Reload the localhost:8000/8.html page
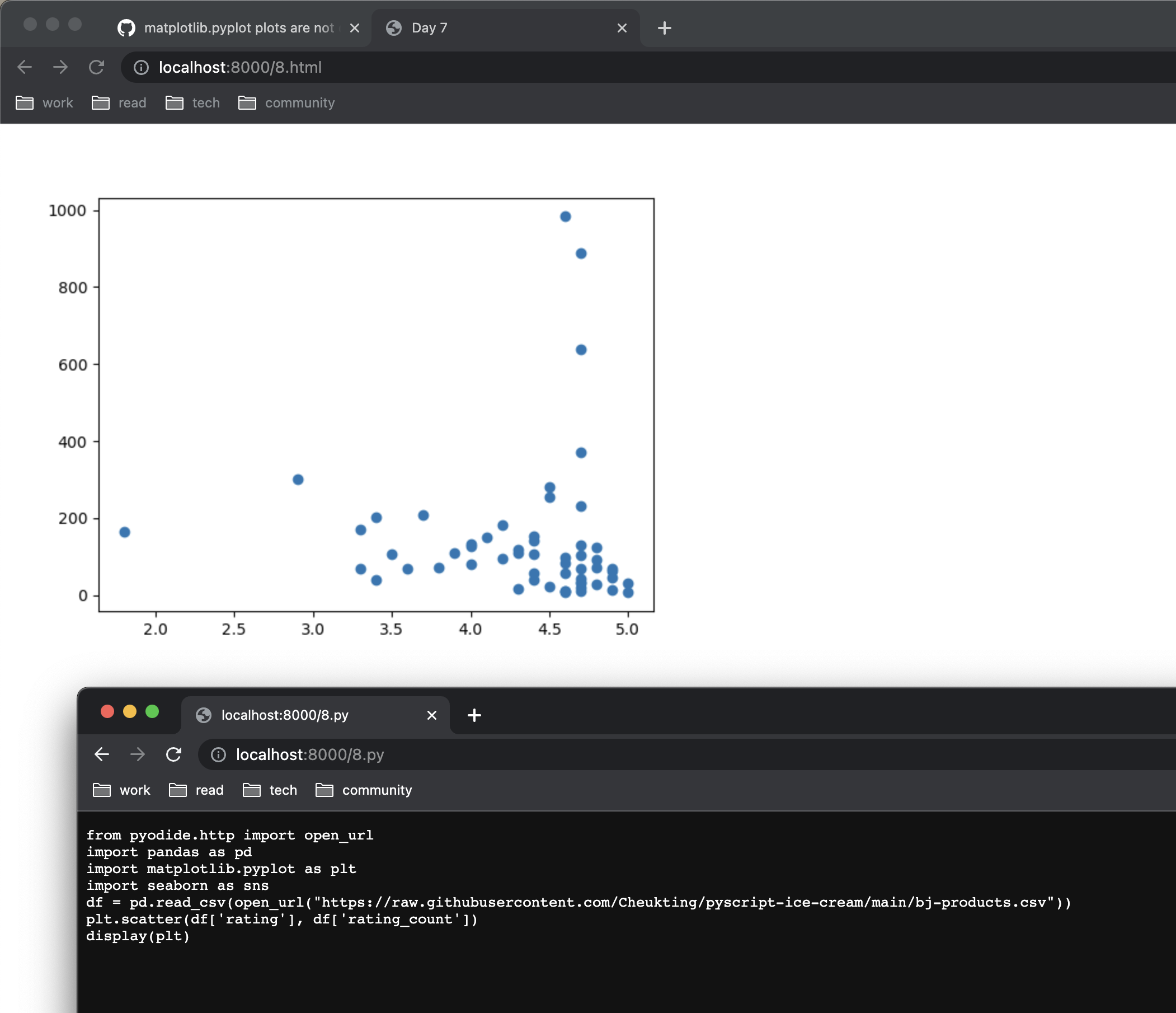The width and height of the screenshot is (1176, 1013). [x=96, y=67]
